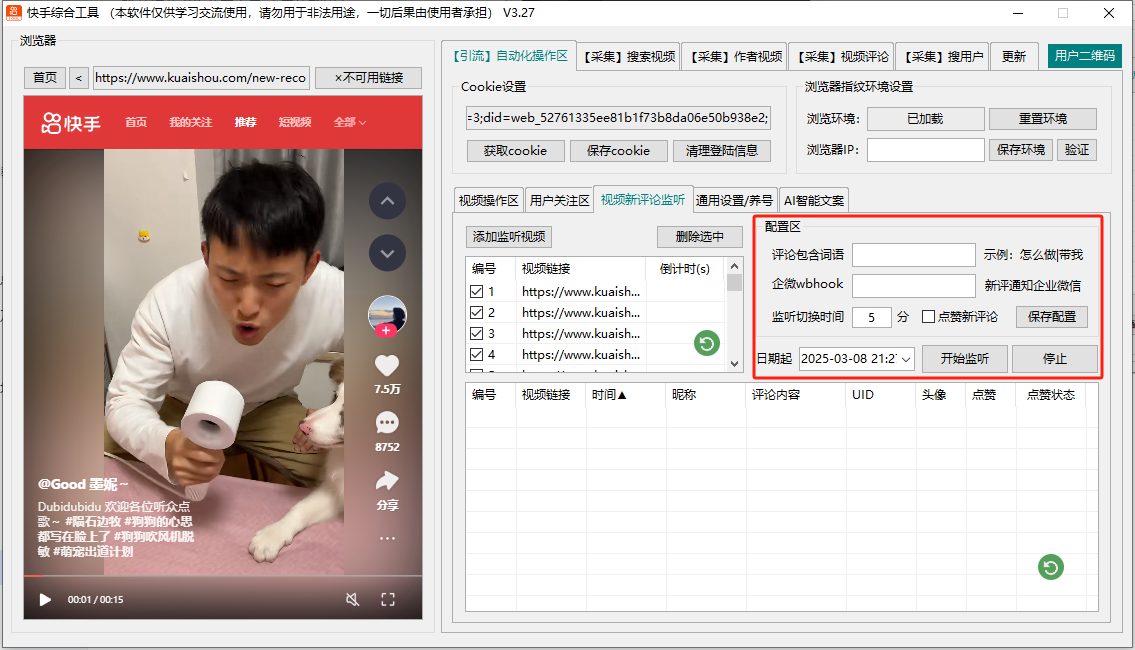Enter fullscreen mode in video player

pyautogui.click(x=388, y=600)
